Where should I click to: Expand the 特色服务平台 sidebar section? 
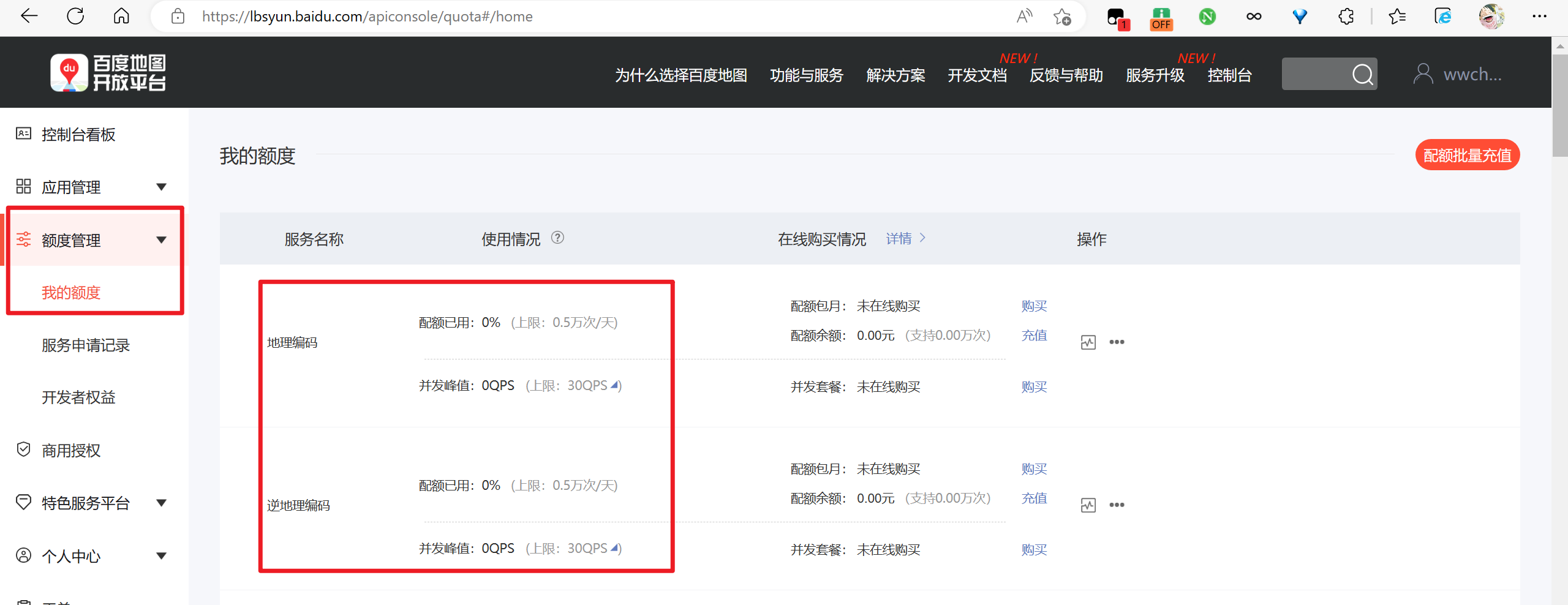161,503
